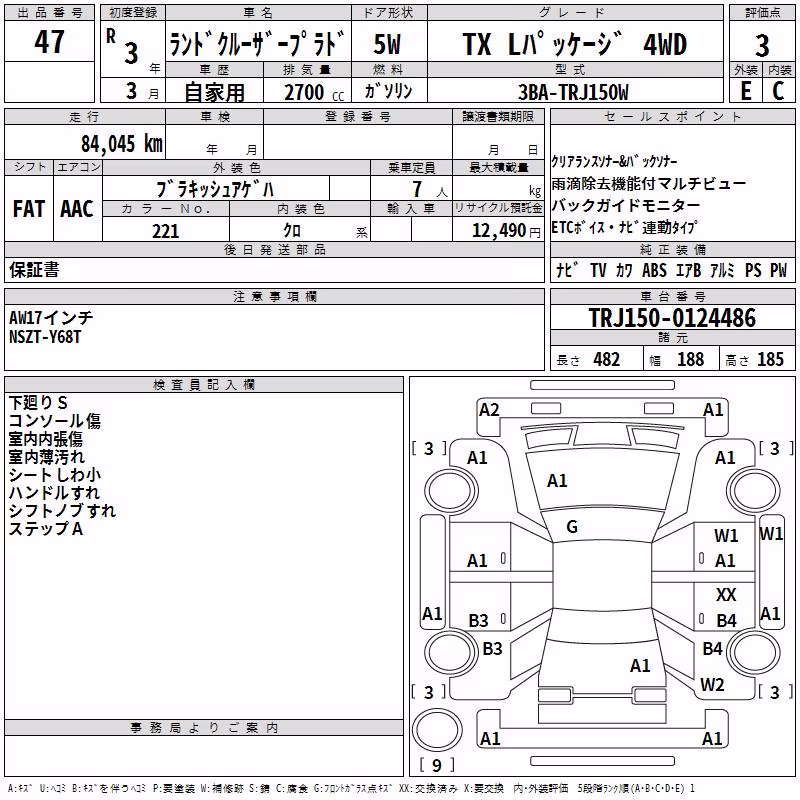Click the displacement value 2700 cc

(314, 92)
